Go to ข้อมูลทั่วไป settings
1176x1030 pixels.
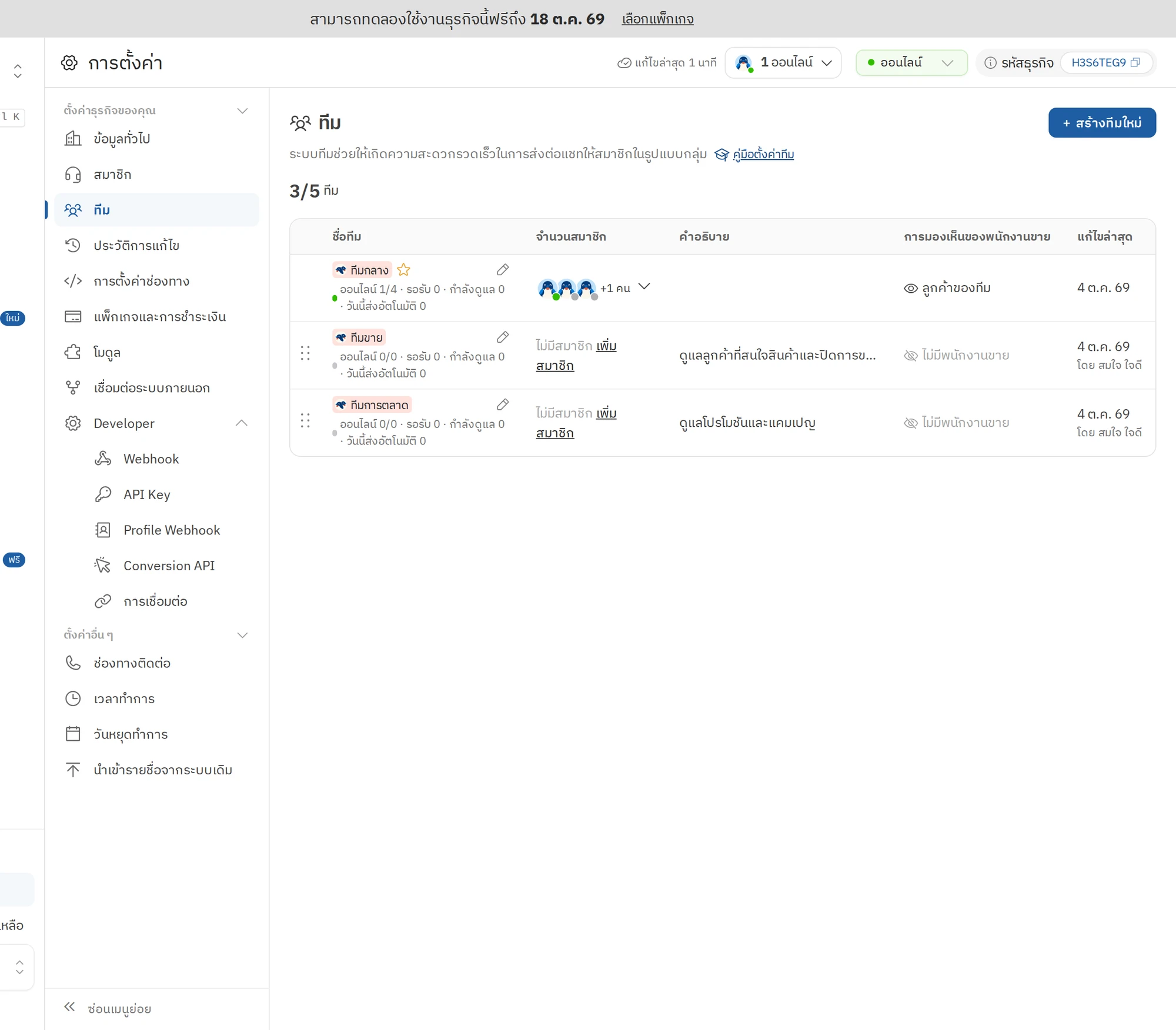click(x=156, y=139)
